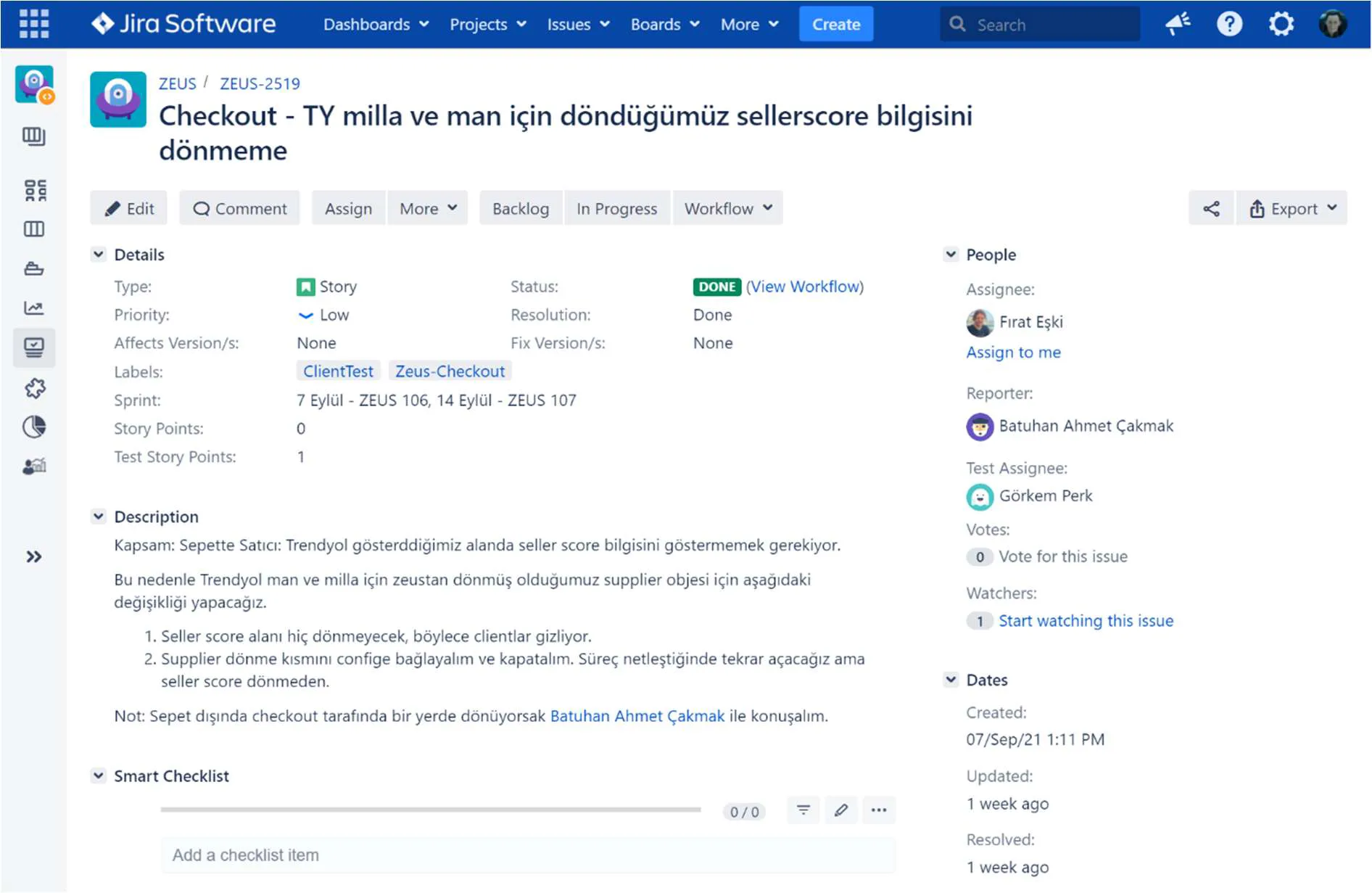Click Assign to me link
The width and height of the screenshot is (1372, 893).
point(1013,353)
